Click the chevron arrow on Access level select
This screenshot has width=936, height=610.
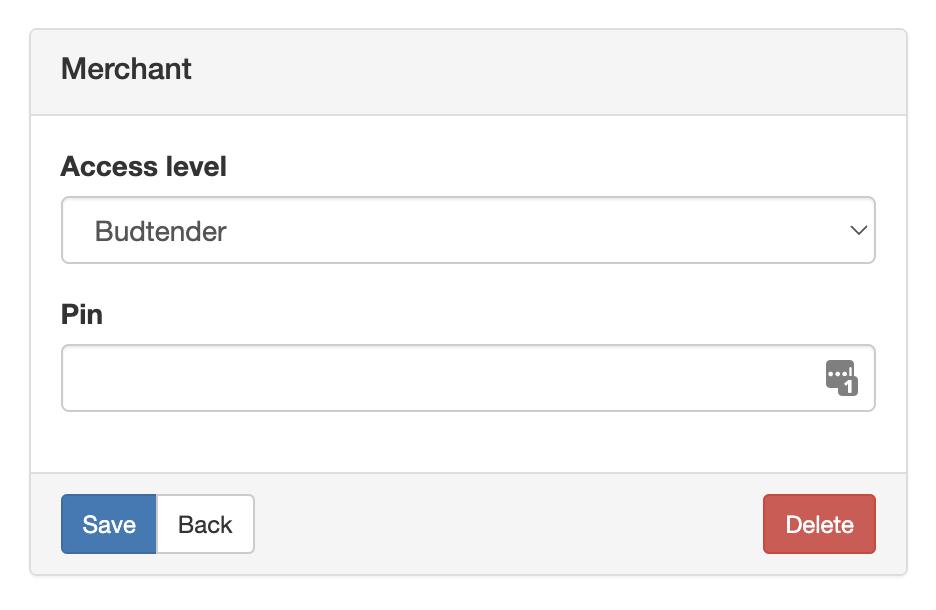pyautogui.click(x=858, y=230)
